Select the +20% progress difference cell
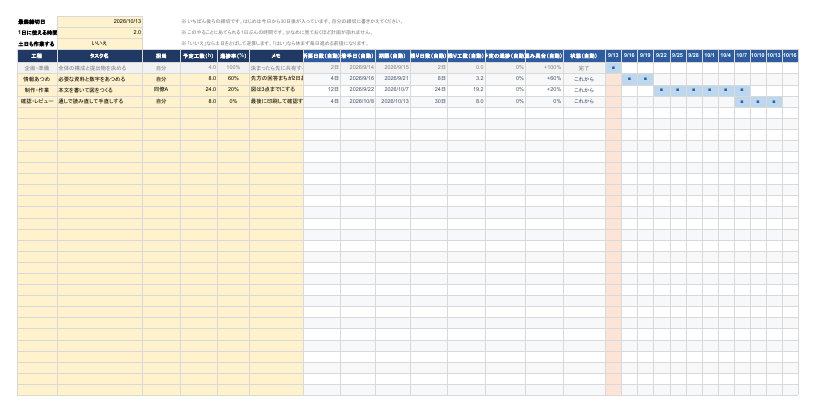Viewport: 815px width, 412px height. pyautogui.click(x=544, y=90)
